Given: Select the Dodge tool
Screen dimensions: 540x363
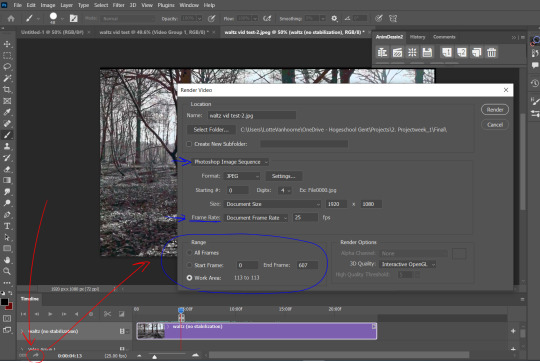Looking at the screenshot, I should [7, 203].
